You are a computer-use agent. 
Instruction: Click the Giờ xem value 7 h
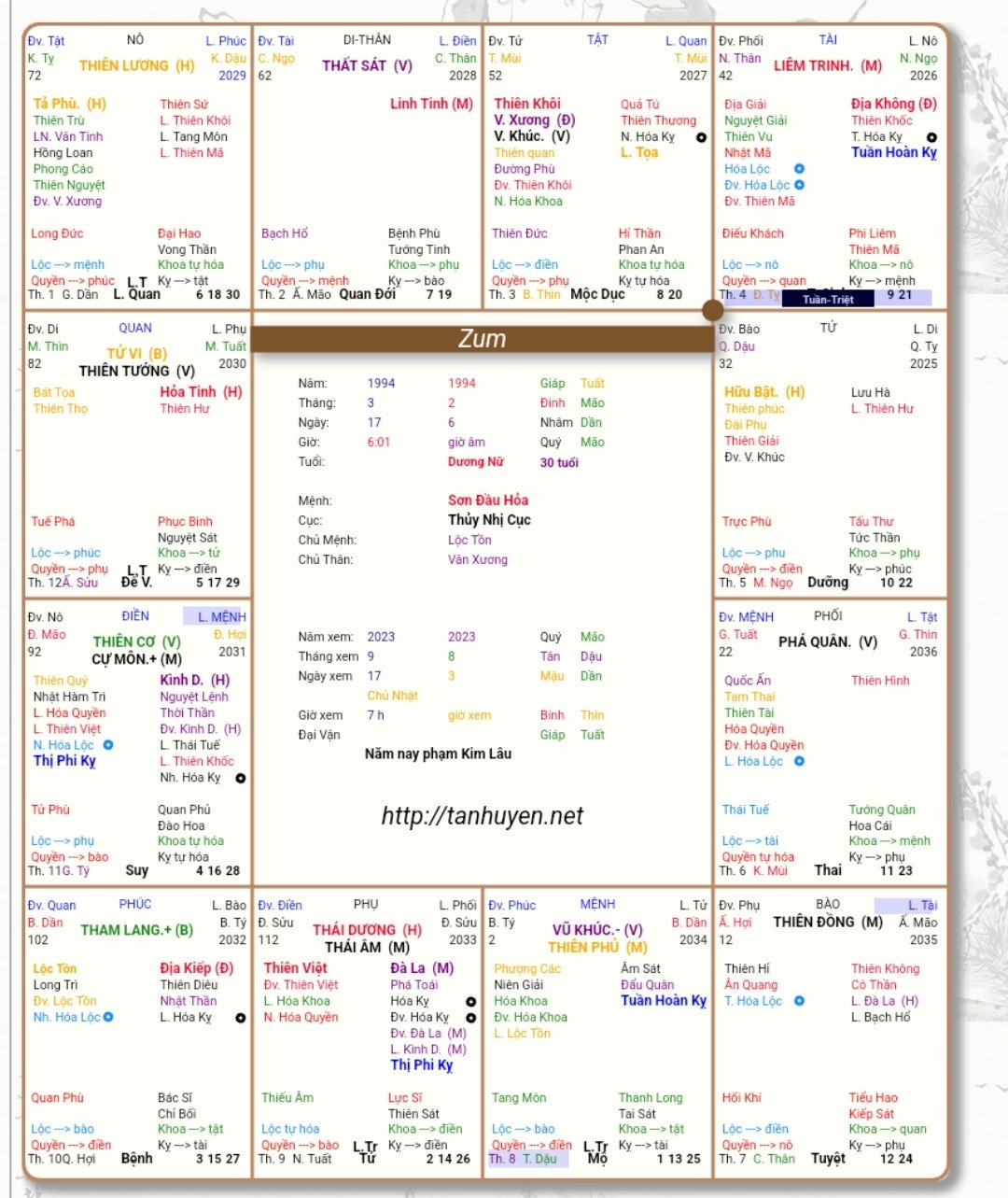(375, 715)
